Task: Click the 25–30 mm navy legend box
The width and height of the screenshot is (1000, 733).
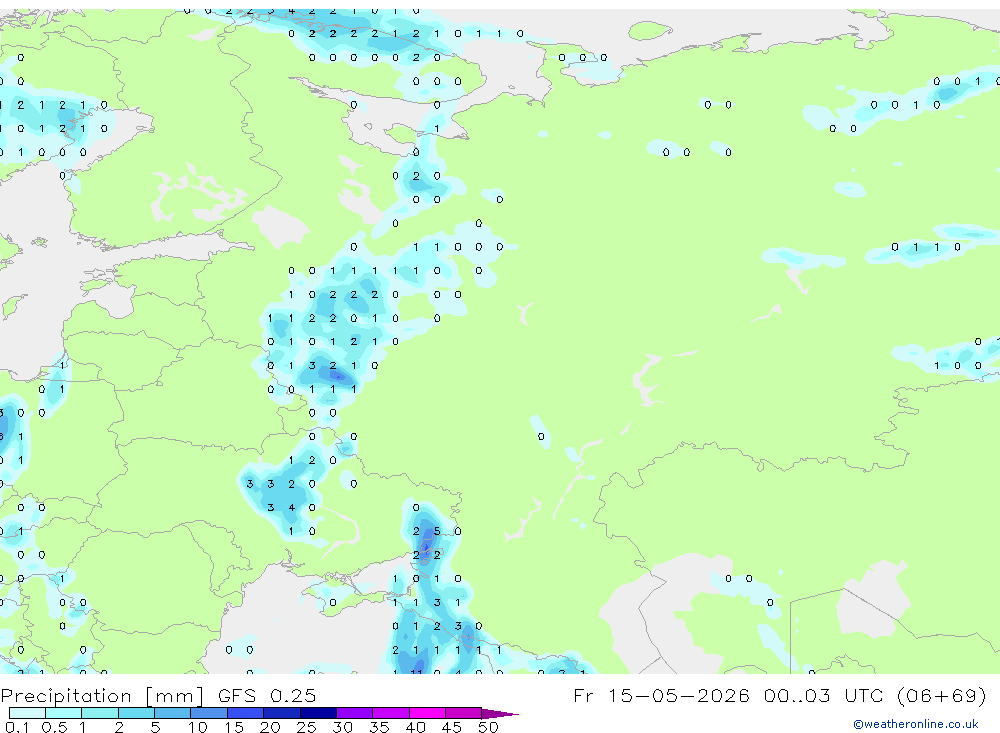Action: click(x=318, y=713)
